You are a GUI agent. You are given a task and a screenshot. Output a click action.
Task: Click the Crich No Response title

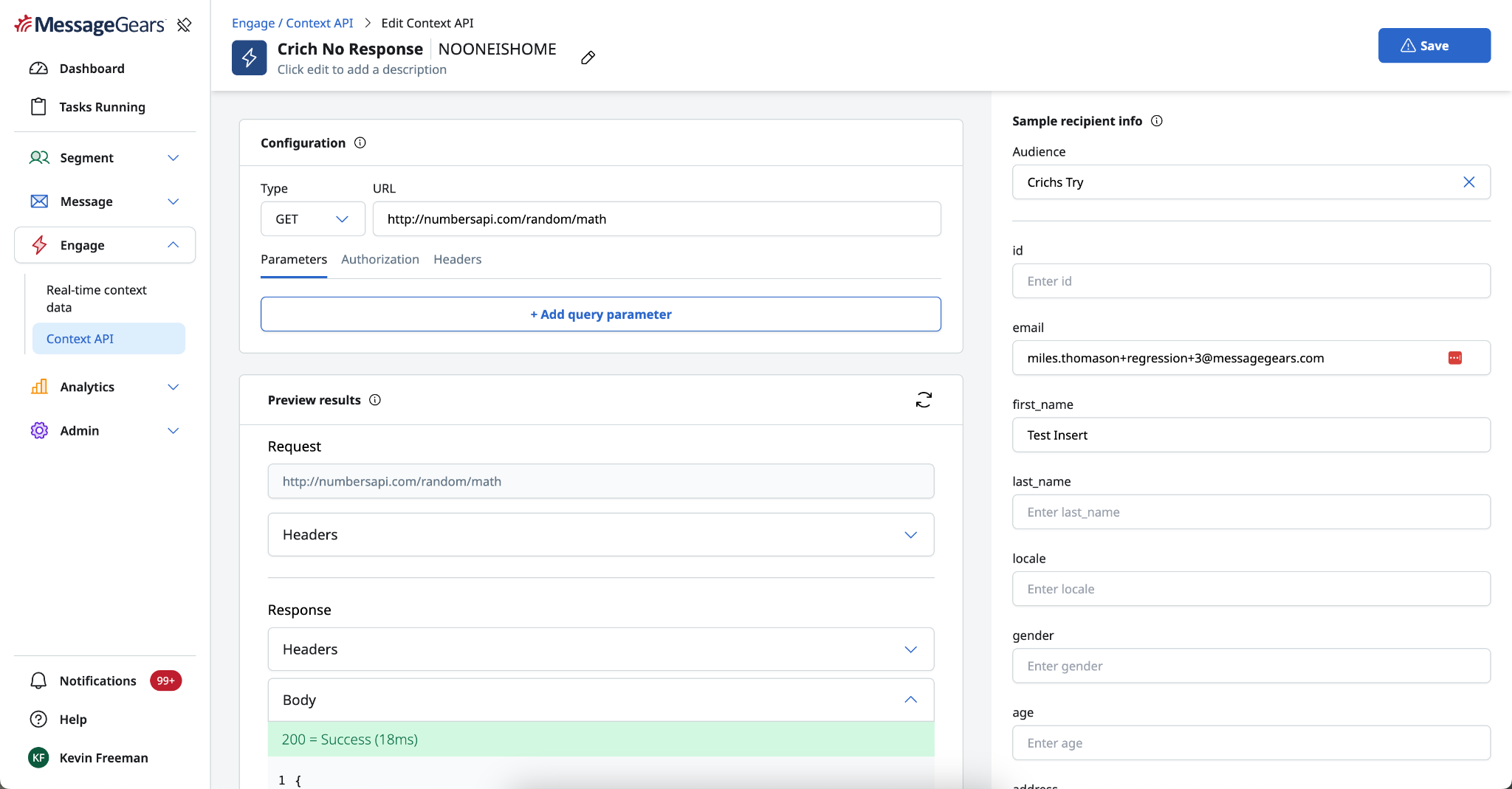tap(350, 49)
